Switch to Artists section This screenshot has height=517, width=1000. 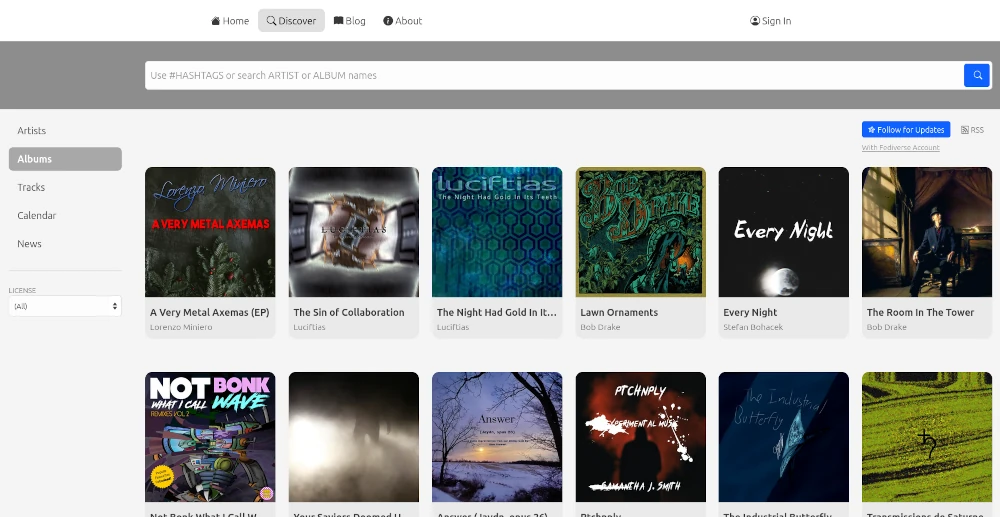pyautogui.click(x=32, y=131)
